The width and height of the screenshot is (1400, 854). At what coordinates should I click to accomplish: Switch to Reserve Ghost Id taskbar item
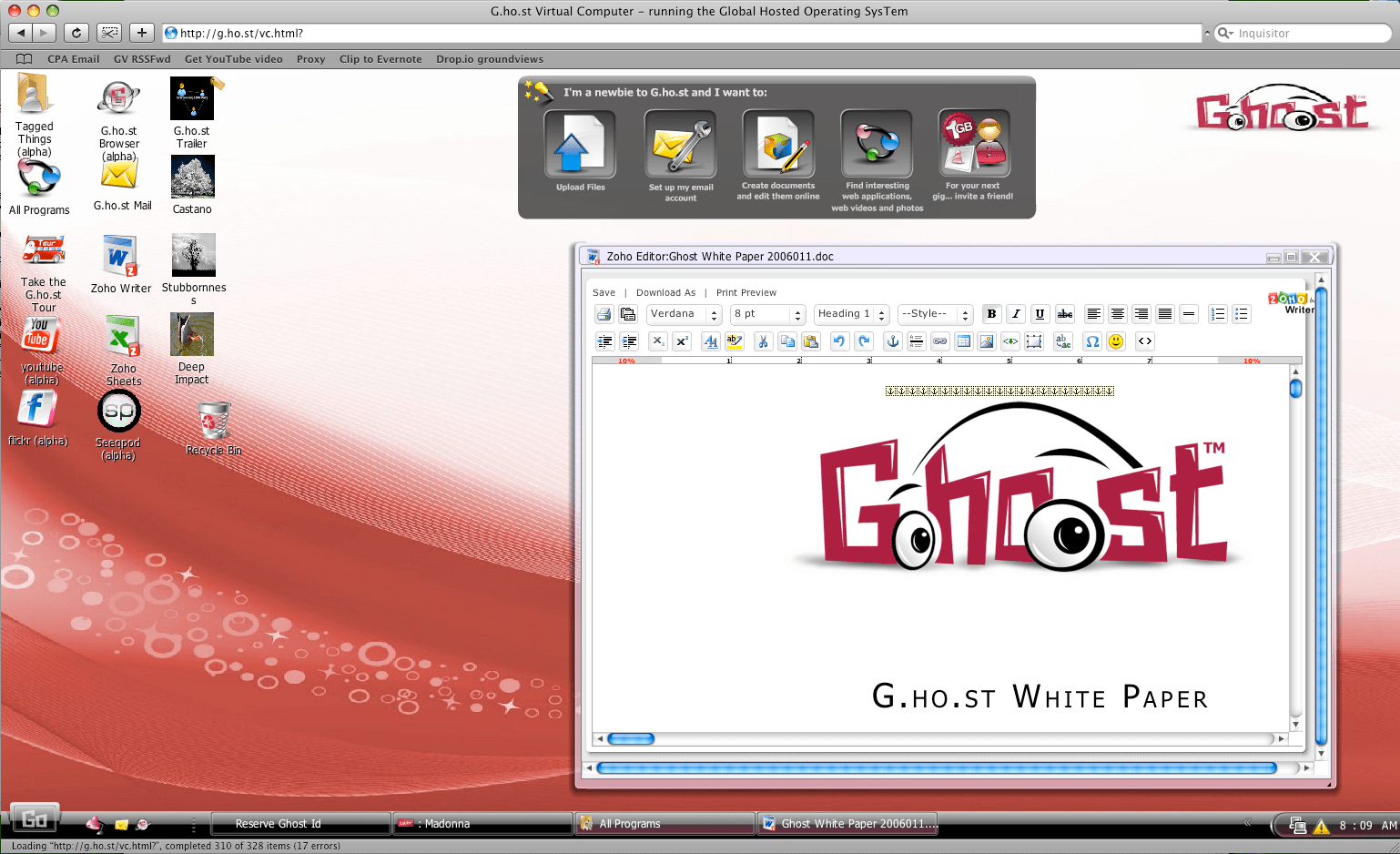[x=300, y=824]
